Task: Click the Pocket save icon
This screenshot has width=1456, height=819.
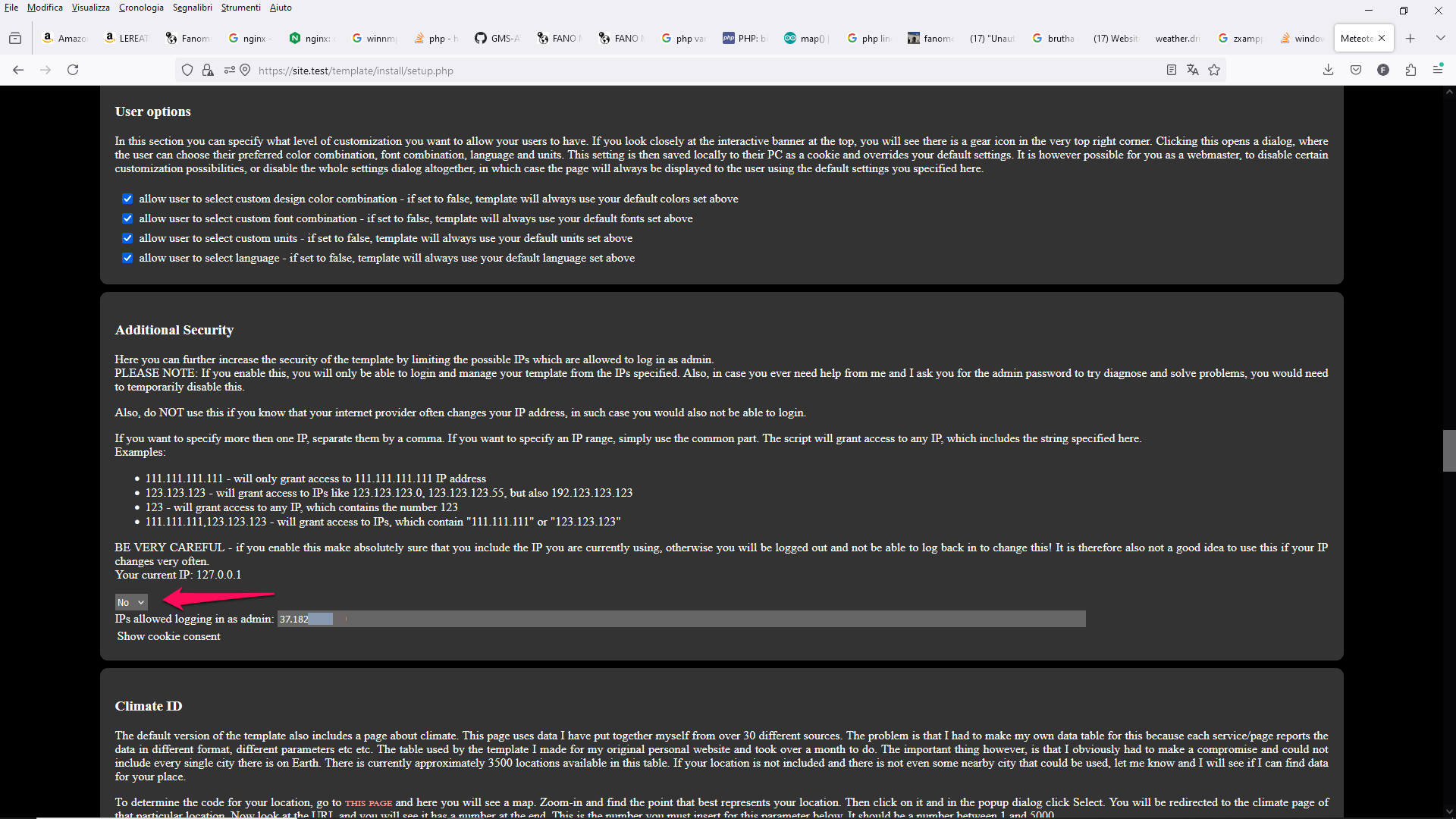Action: [x=1356, y=70]
